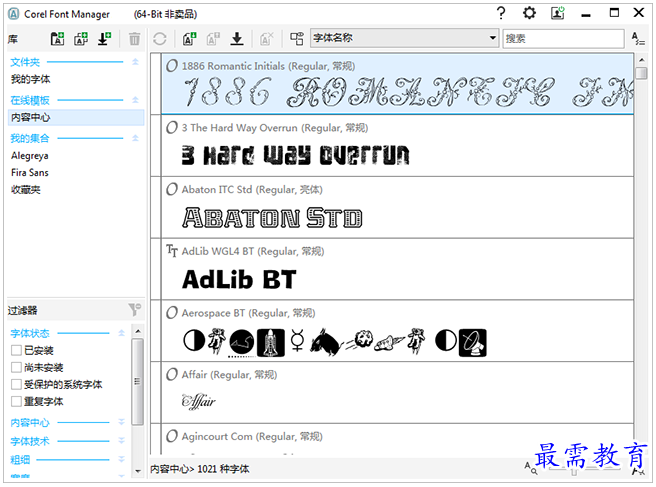
Task: Select the AdLib BT font preview
Action: 239,279
